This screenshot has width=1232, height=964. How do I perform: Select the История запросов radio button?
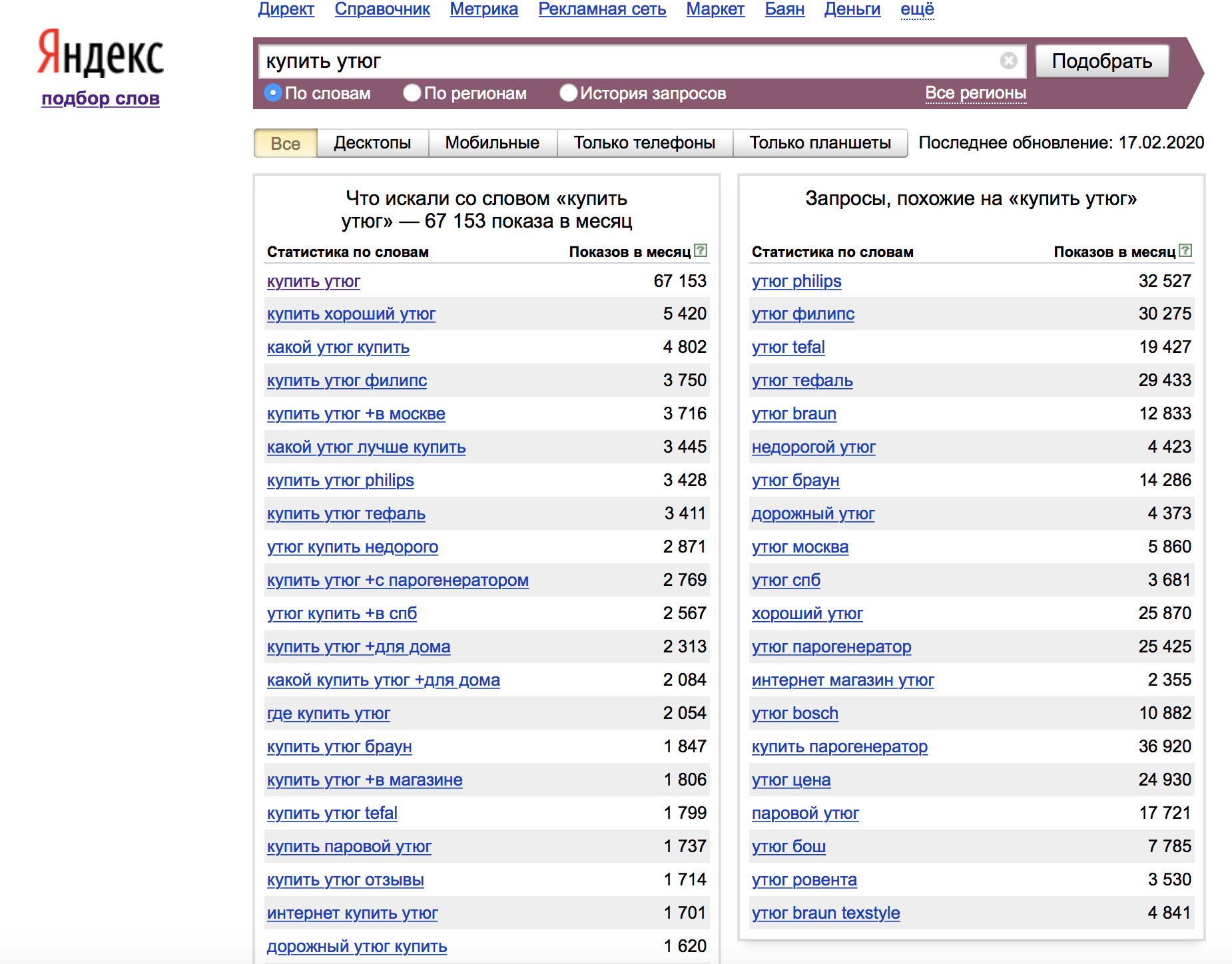tap(568, 93)
